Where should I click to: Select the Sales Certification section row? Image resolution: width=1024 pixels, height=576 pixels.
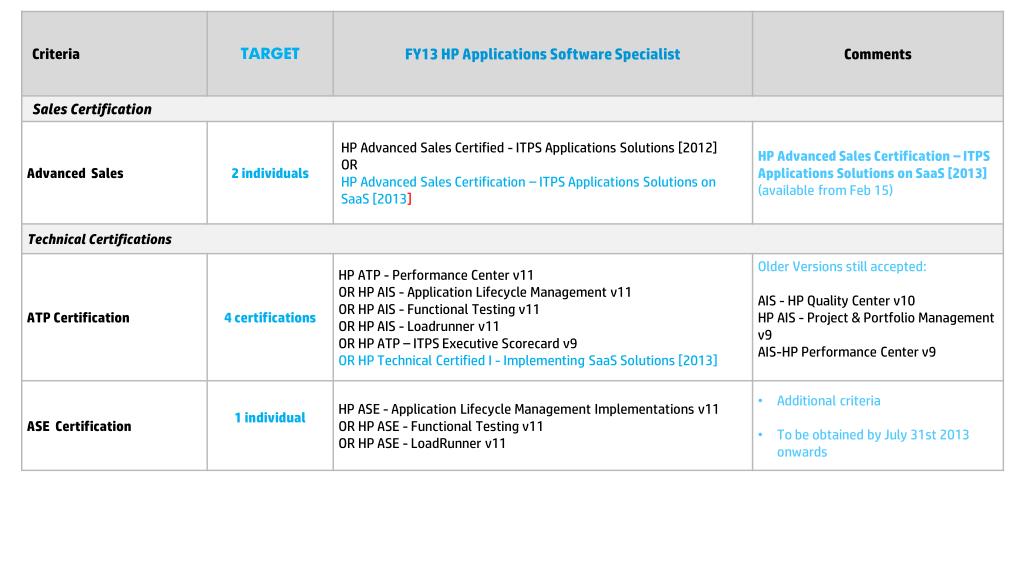click(512, 109)
